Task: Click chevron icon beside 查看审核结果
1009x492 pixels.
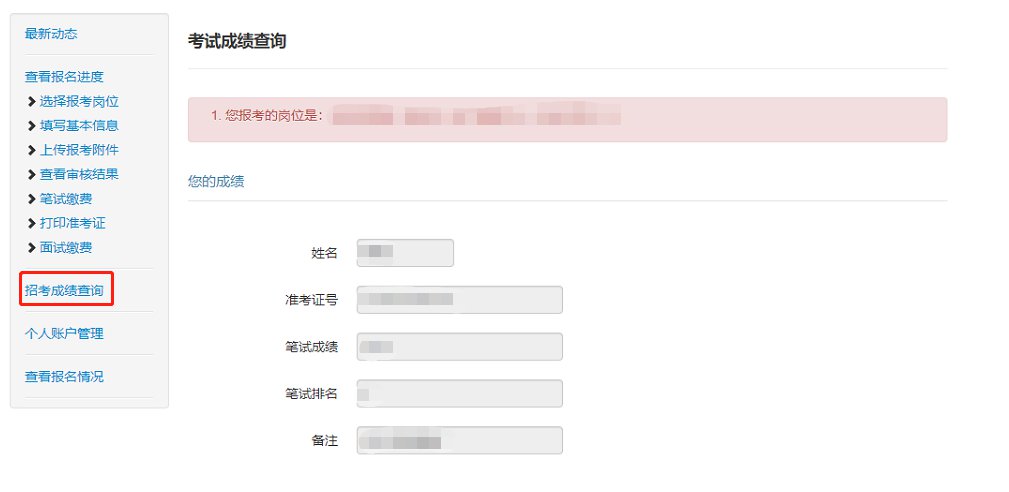Action: (x=32, y=175)
